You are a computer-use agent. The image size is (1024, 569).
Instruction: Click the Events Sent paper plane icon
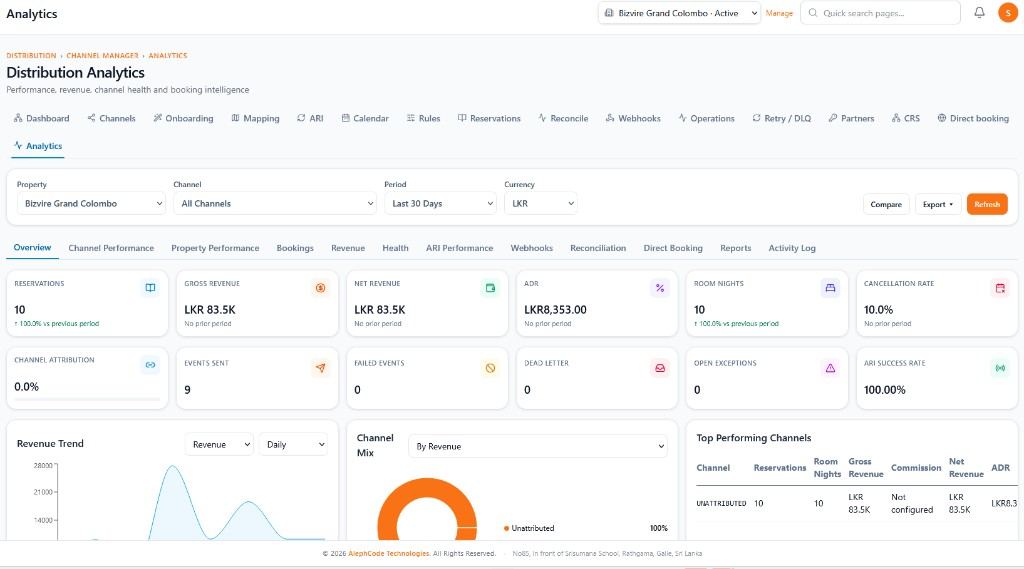coord(320,368)
